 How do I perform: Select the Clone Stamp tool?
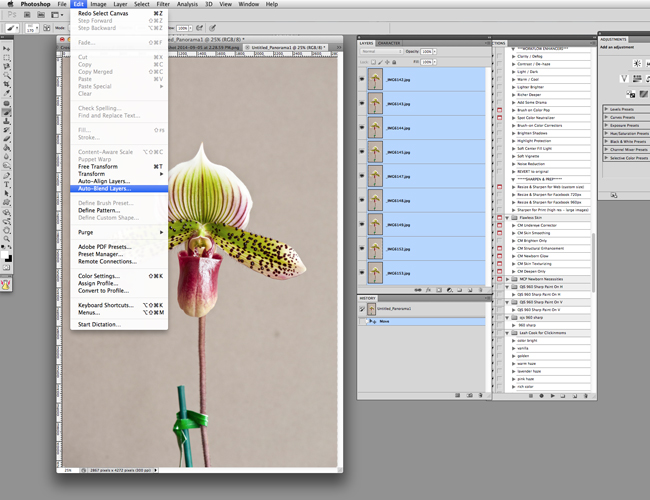7,121
